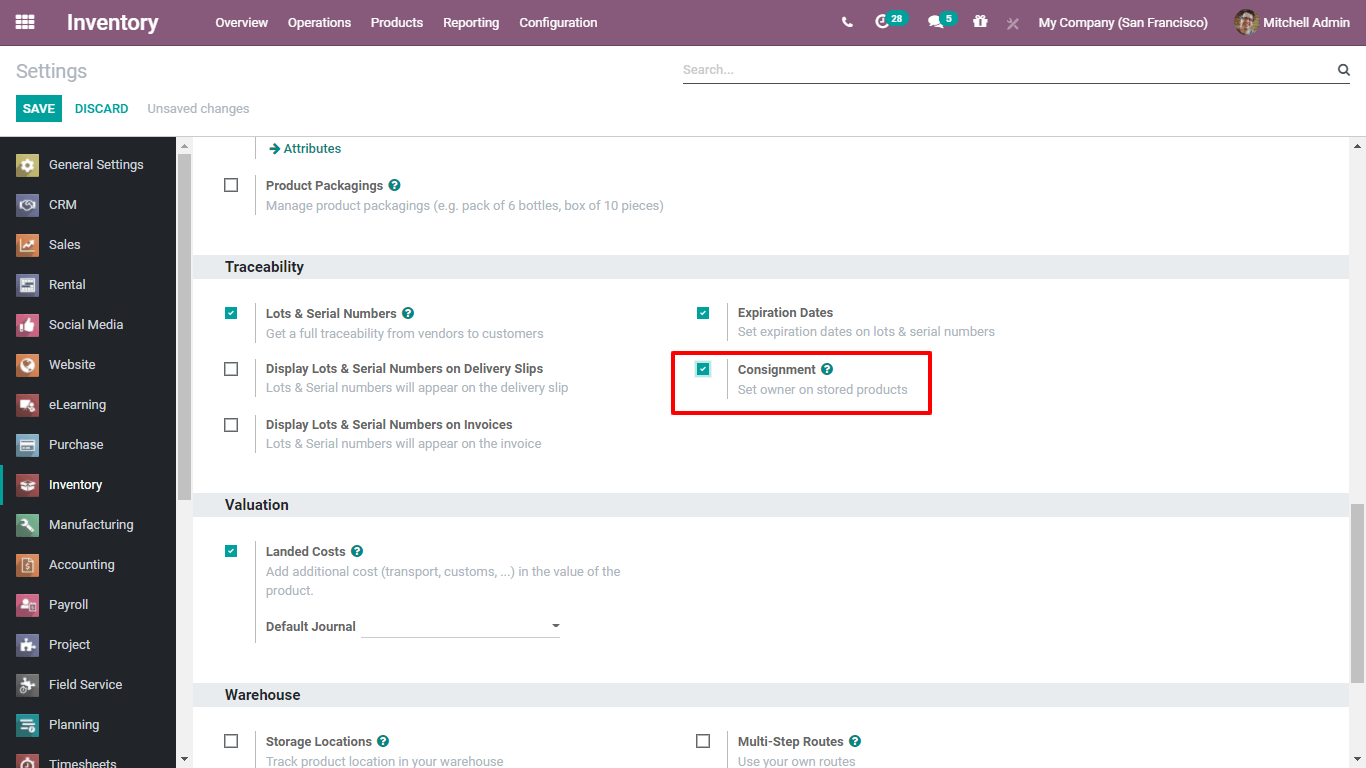
Task: Click the Field Service sidebar icon
Action: (28, 685)
